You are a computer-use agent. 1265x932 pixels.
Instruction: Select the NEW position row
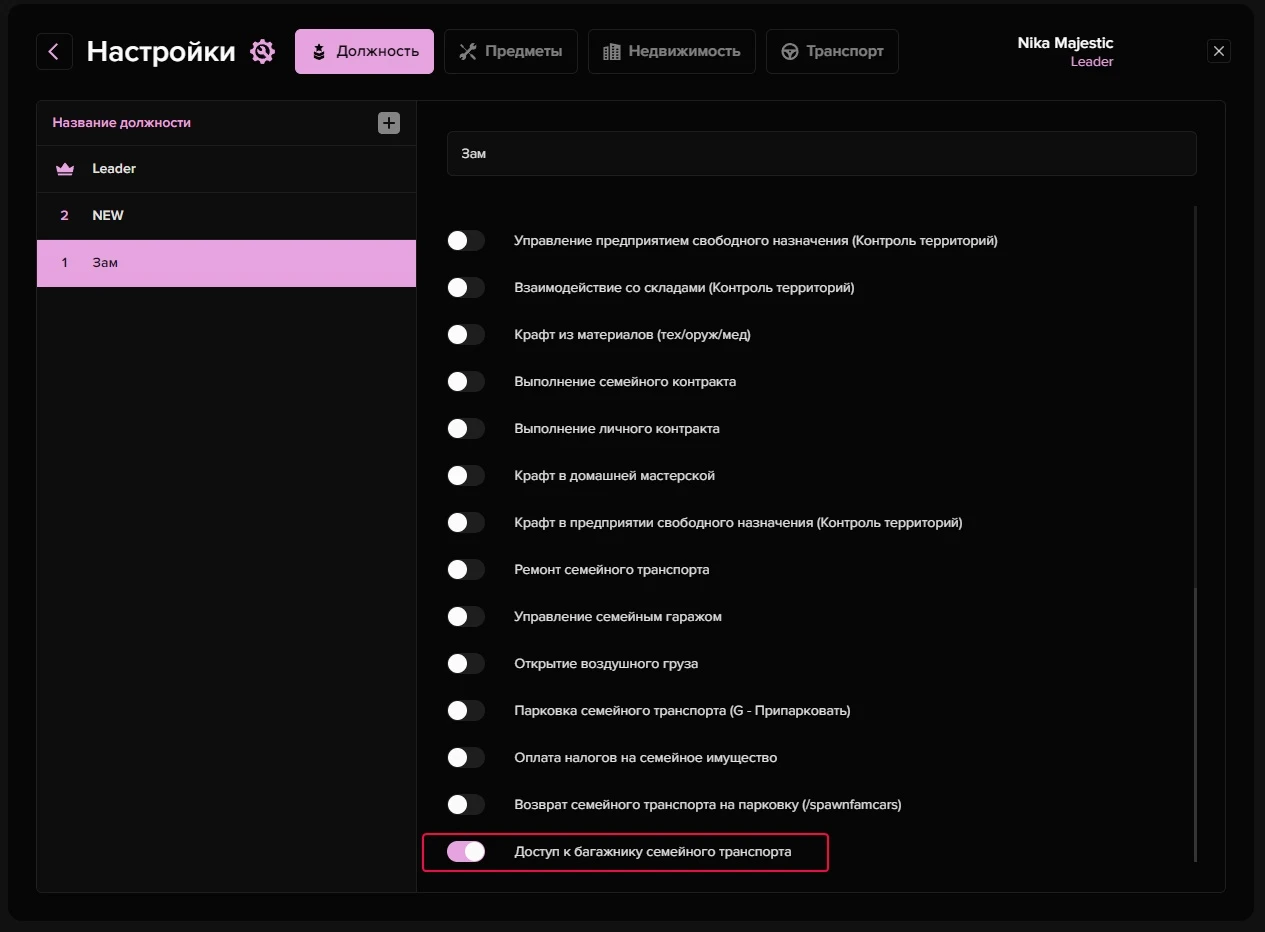coord(226,216)
